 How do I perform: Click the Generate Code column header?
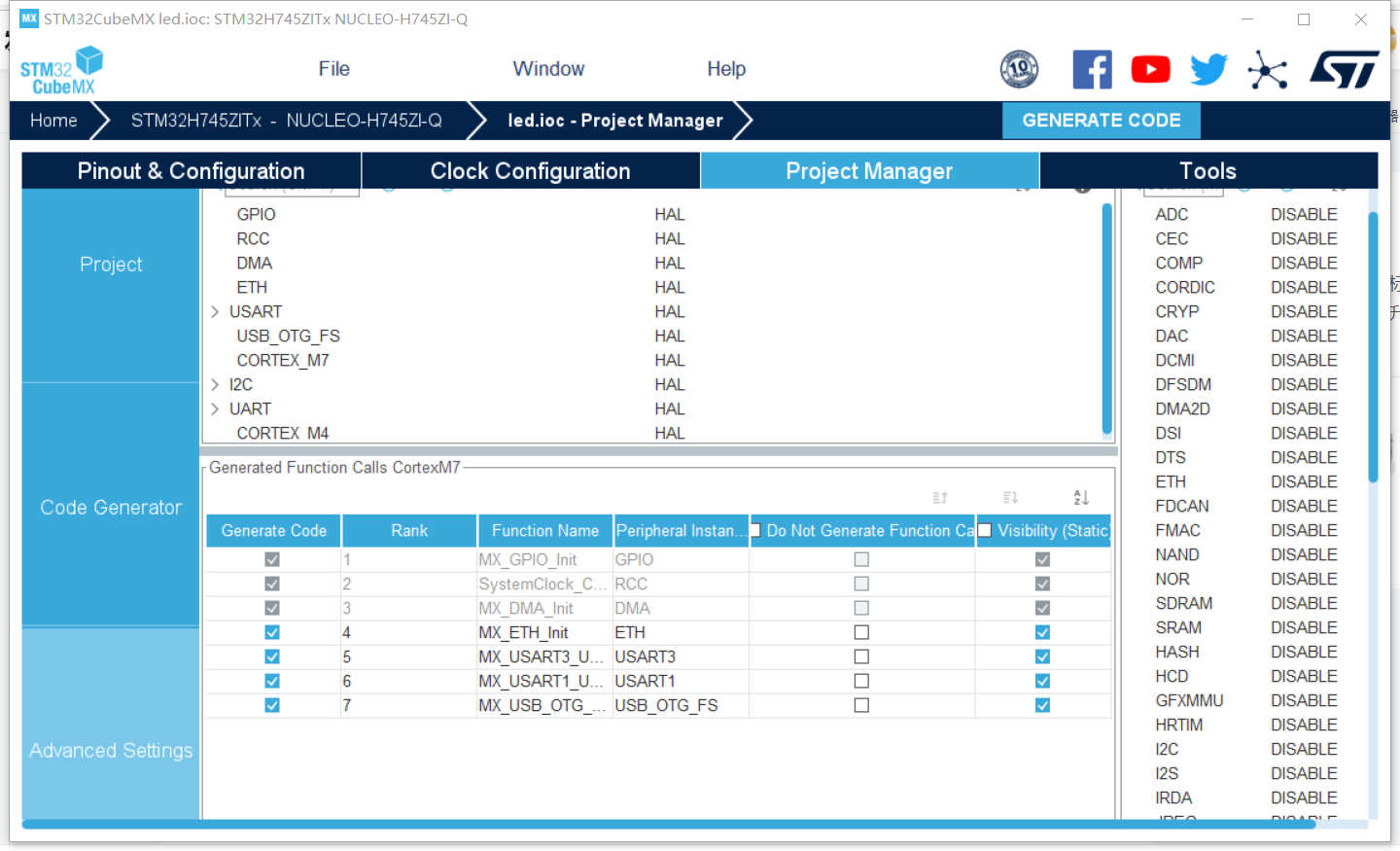274,531
